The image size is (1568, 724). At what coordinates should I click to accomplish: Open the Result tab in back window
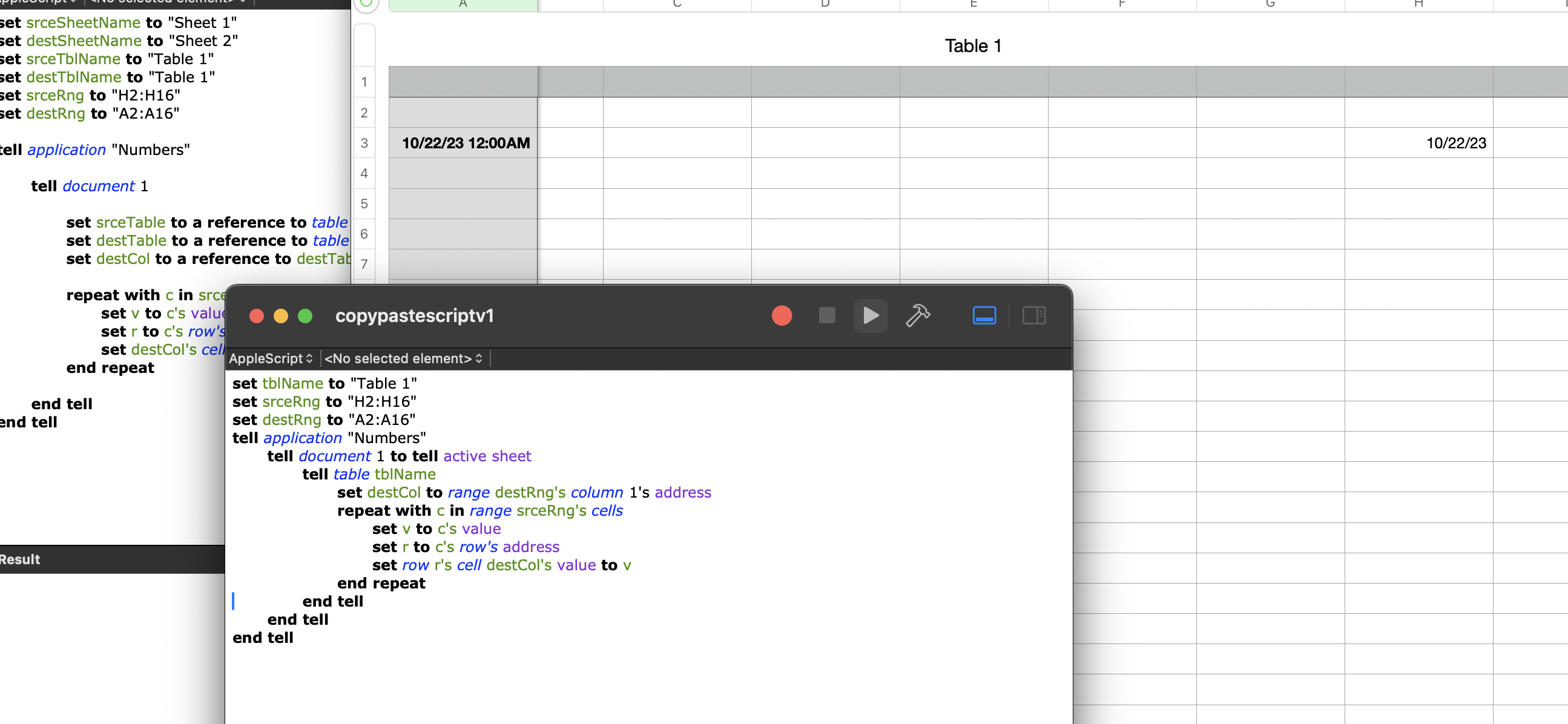(x=20, y=560)
